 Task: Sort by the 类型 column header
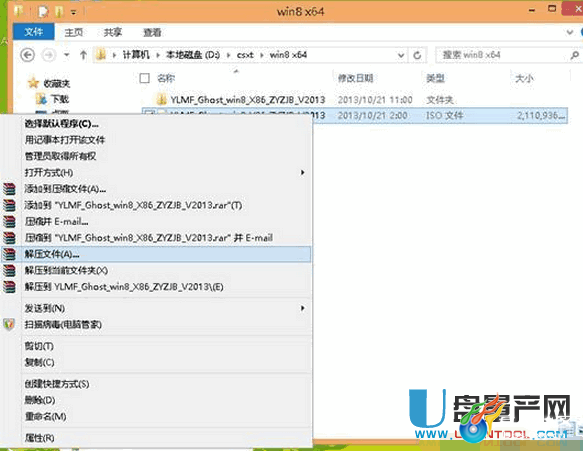click(435, 78)
